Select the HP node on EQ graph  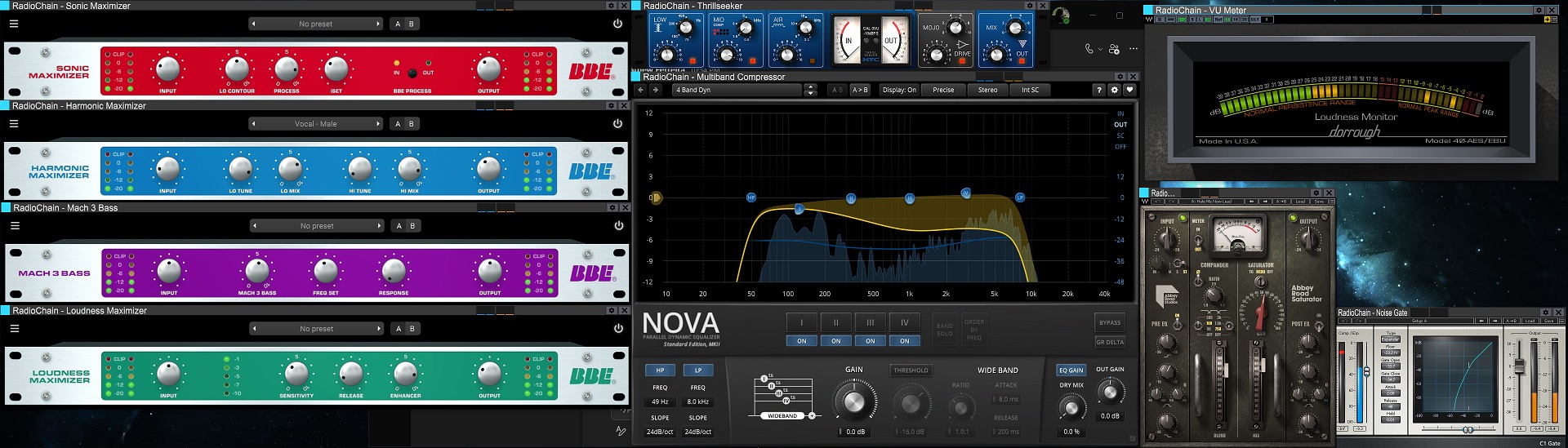coord(751,197)
